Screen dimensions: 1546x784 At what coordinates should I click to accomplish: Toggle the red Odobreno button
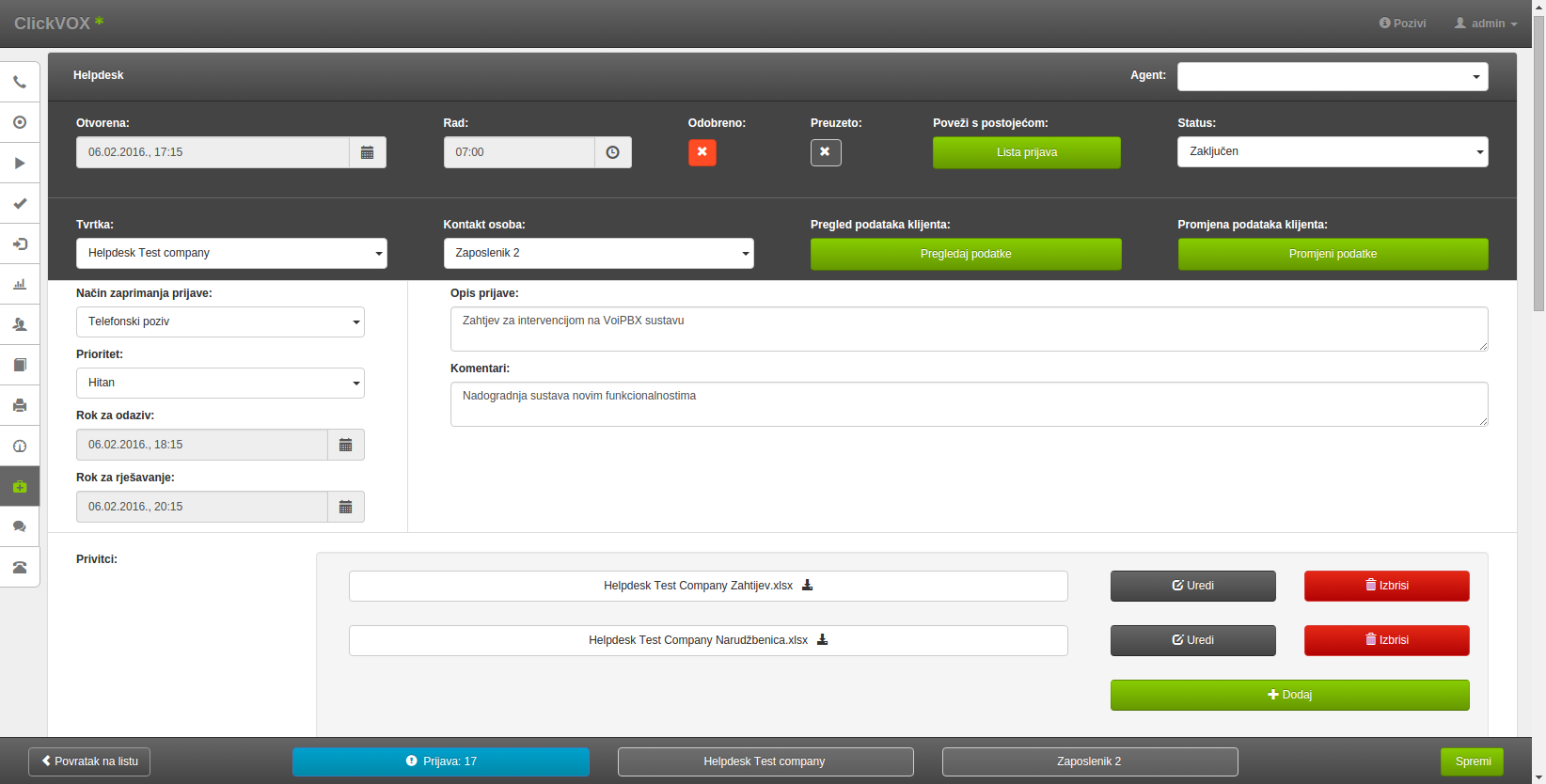702,152
